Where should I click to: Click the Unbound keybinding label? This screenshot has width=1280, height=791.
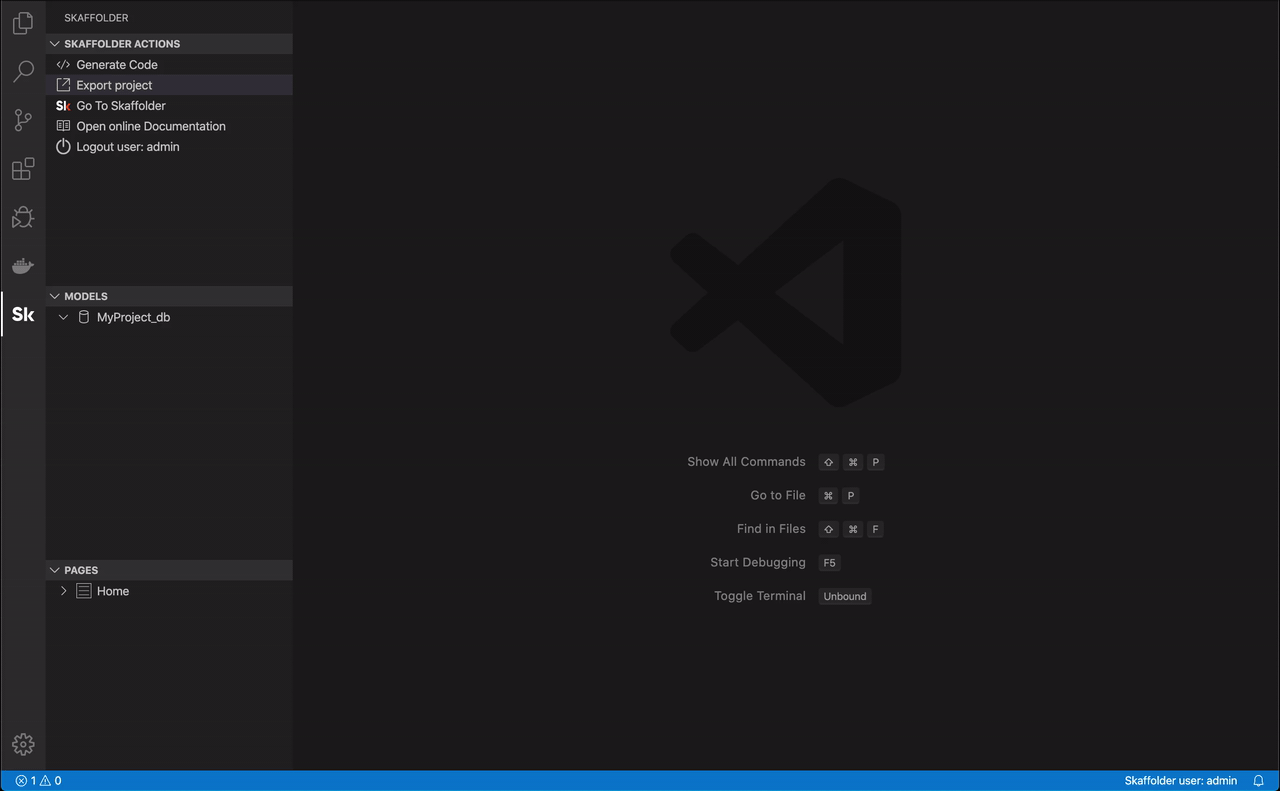(845, 596)
